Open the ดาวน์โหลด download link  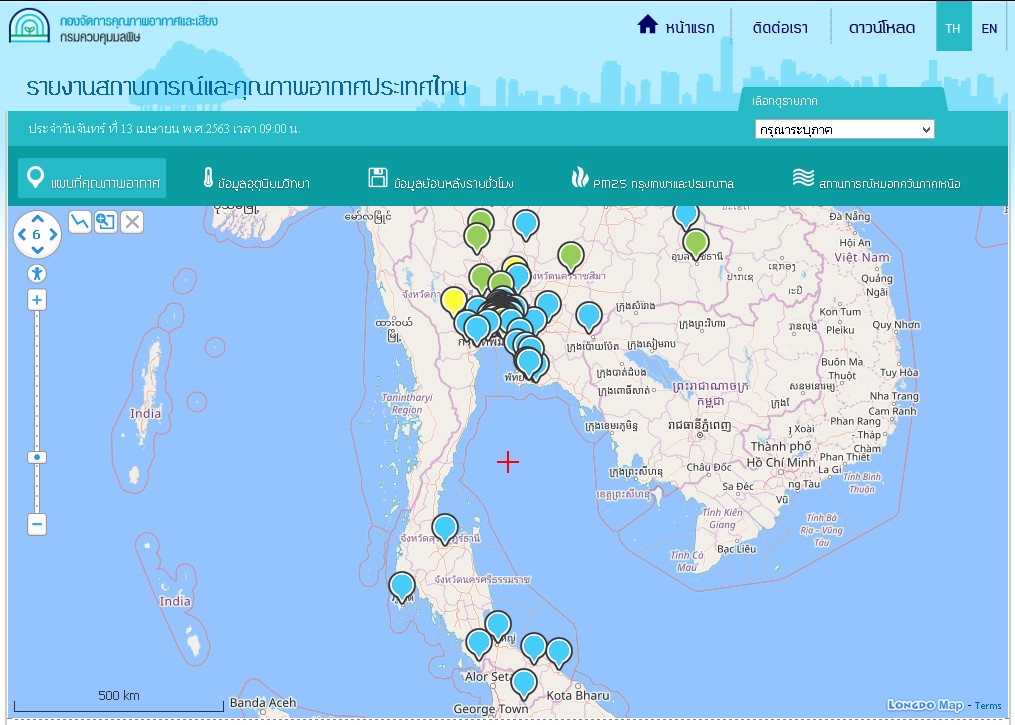(x=882, y=28)
